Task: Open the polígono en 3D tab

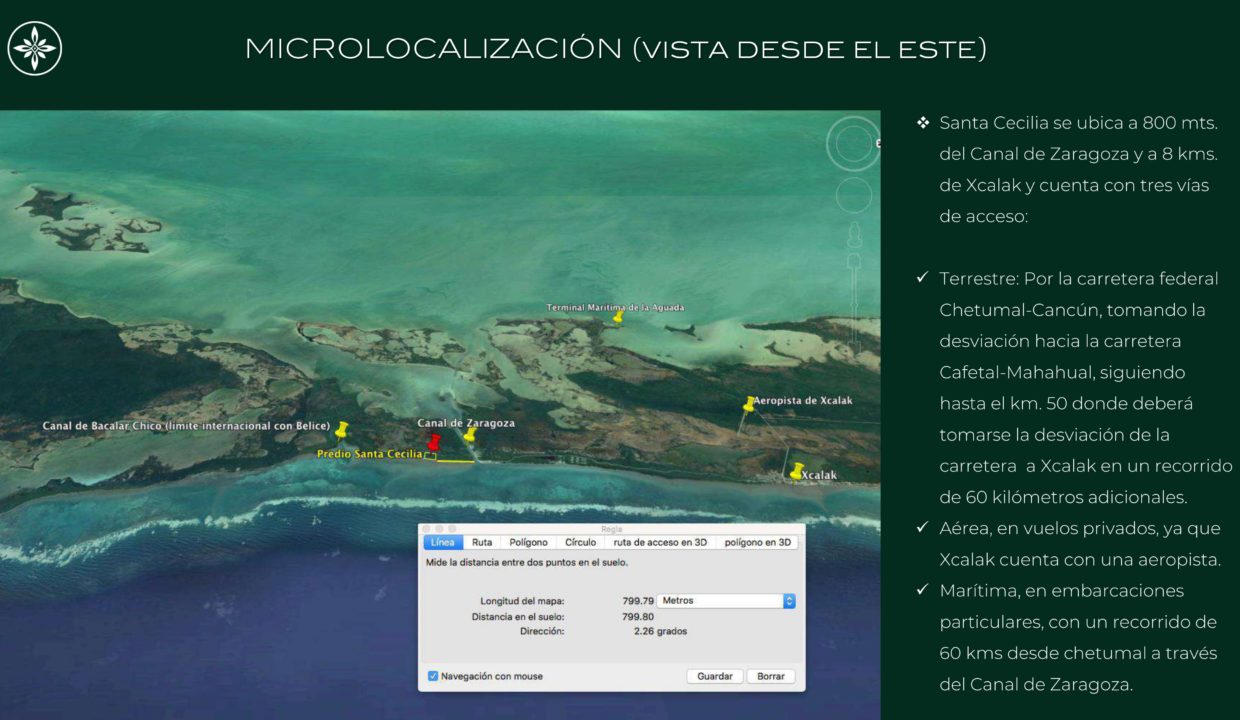Action: click(x=757, y=542)
